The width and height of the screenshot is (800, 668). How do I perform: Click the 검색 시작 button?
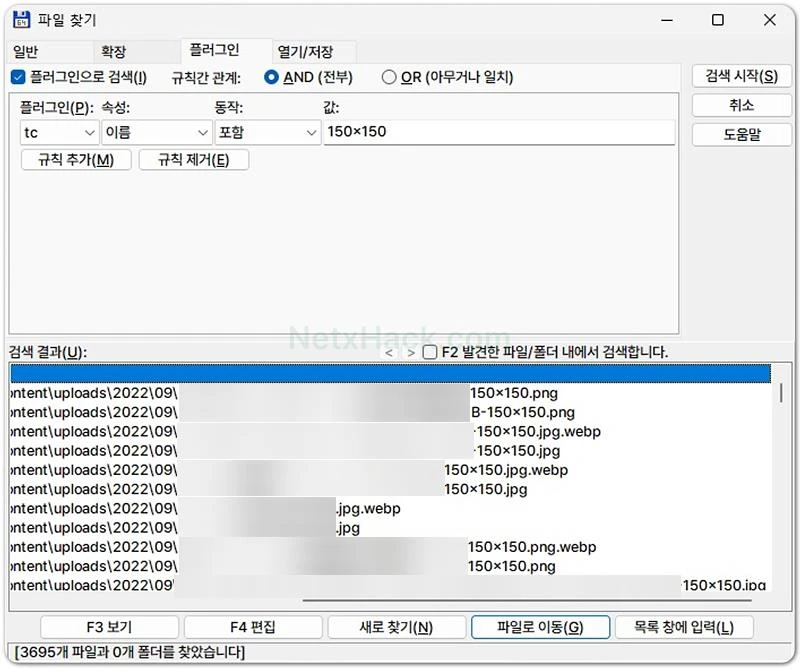[x=741, y=77]
